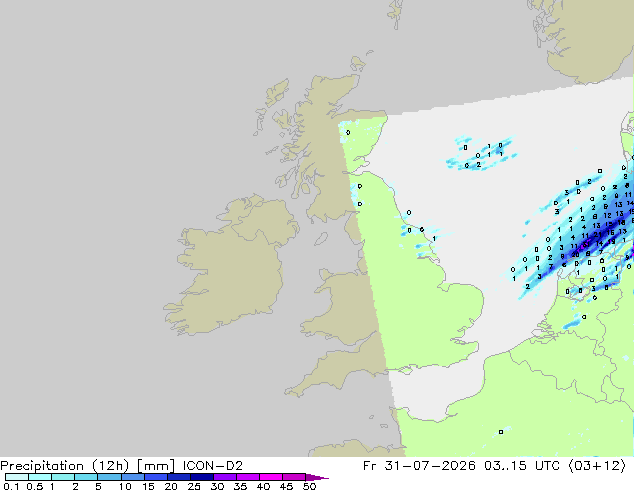
Task: Click the '03..15 UTC' time range
Action: point(522,466)
